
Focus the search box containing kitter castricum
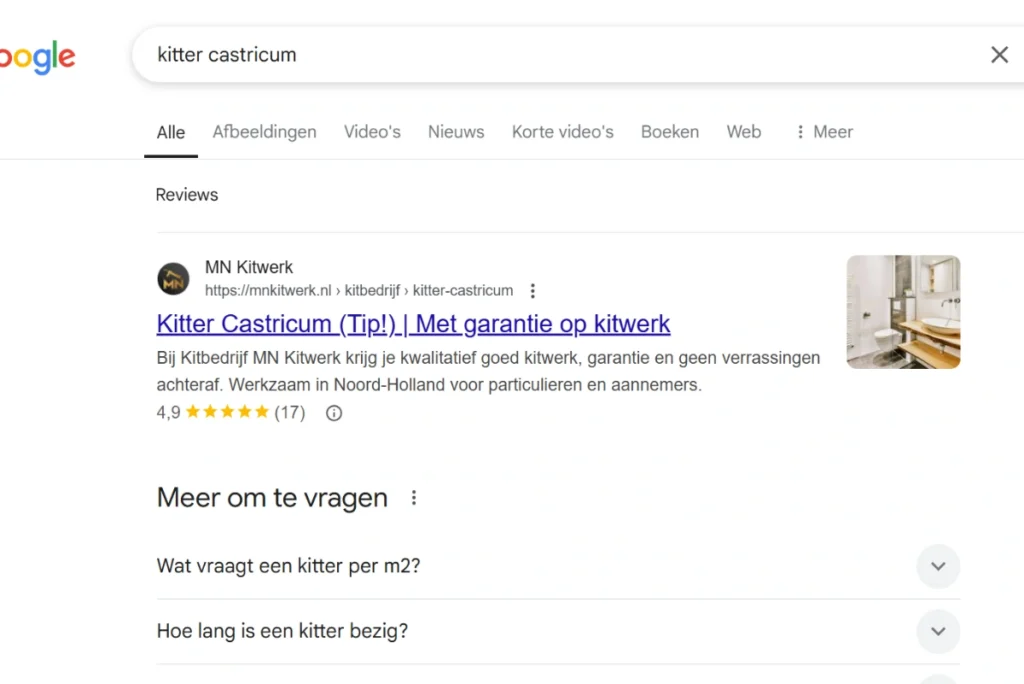562,55
